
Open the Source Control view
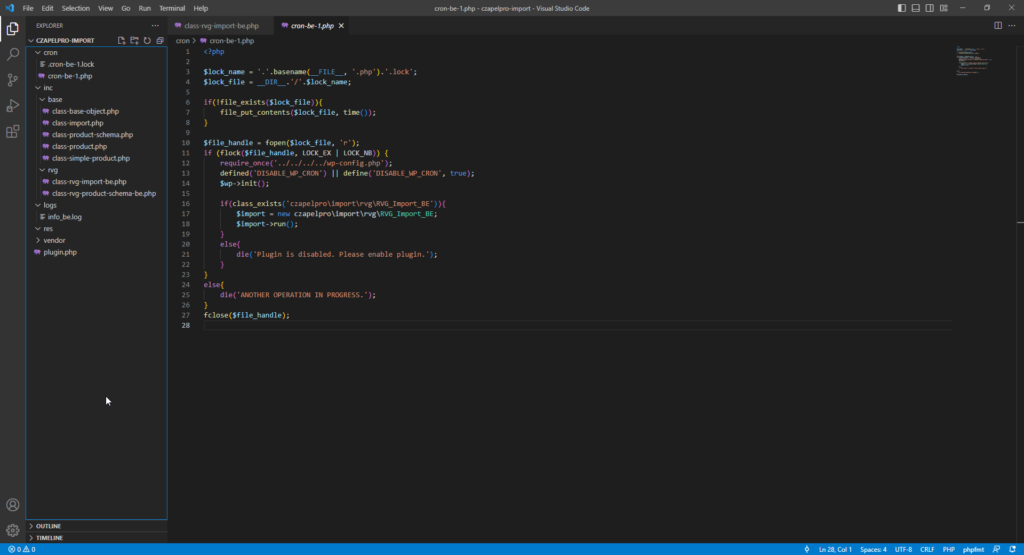(x=12, y=80)
